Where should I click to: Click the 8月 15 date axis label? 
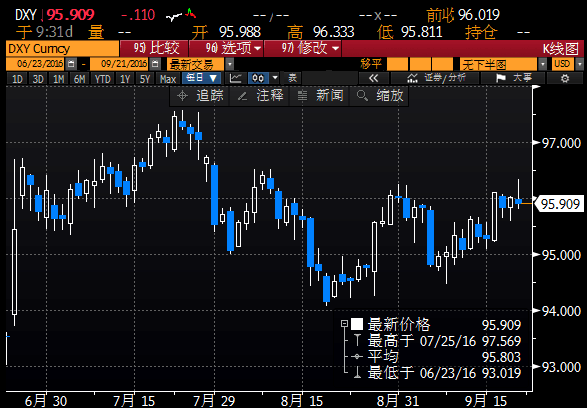[x=302, y=401]
